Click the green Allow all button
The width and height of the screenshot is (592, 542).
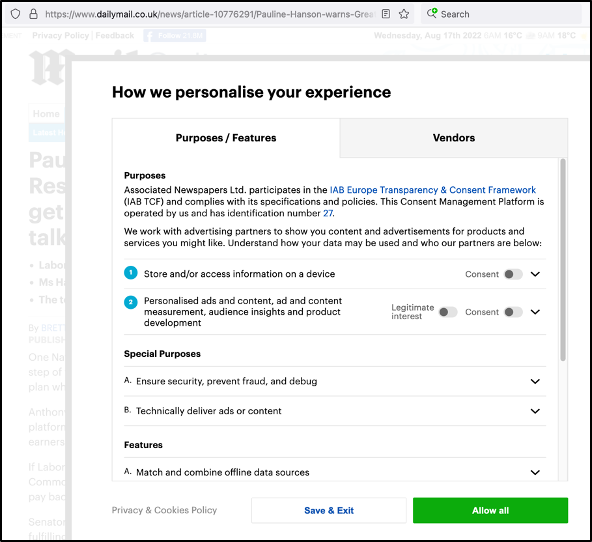point(490,510)
